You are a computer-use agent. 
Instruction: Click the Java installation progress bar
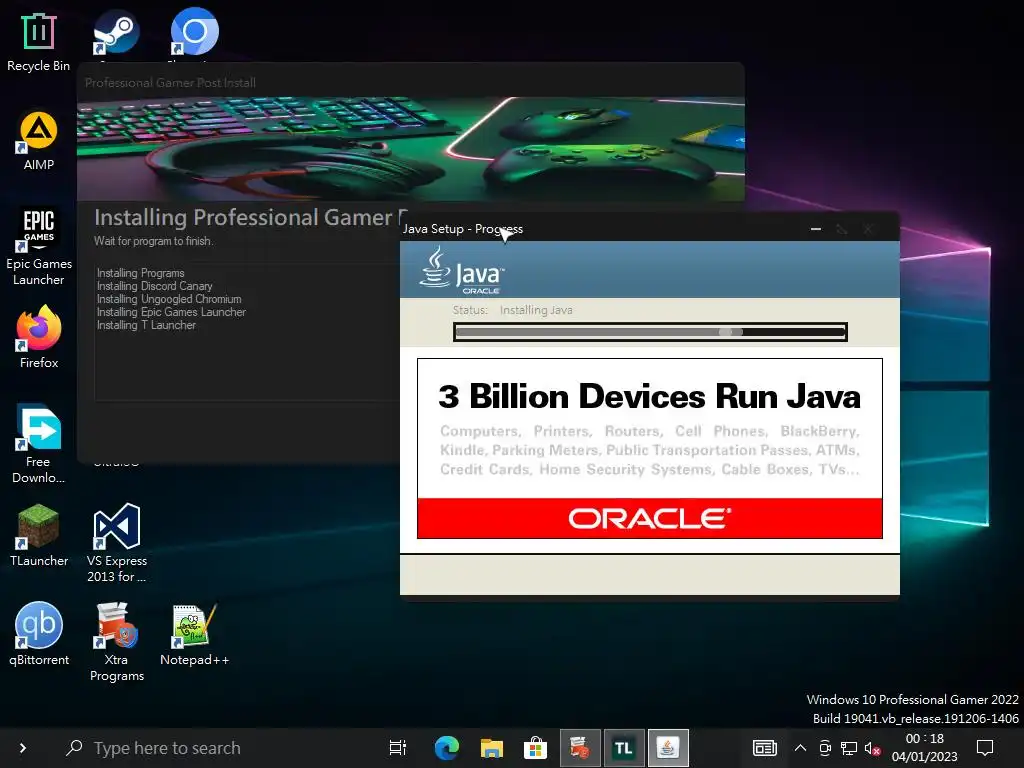[650, 332]
